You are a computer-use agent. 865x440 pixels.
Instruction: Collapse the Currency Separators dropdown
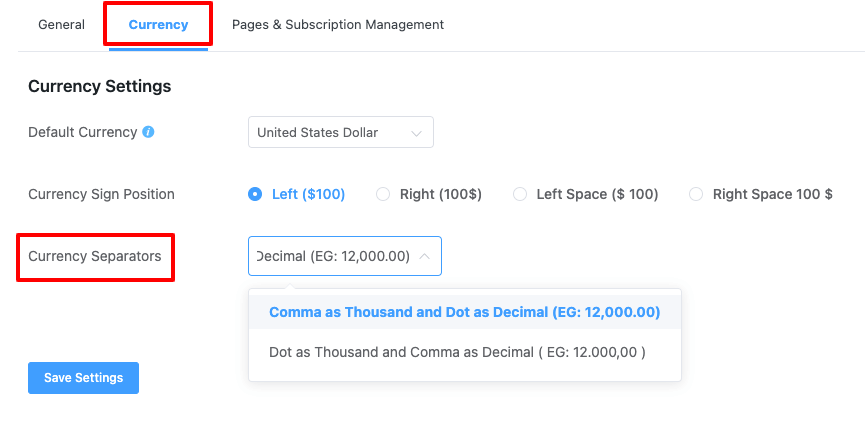345,256
